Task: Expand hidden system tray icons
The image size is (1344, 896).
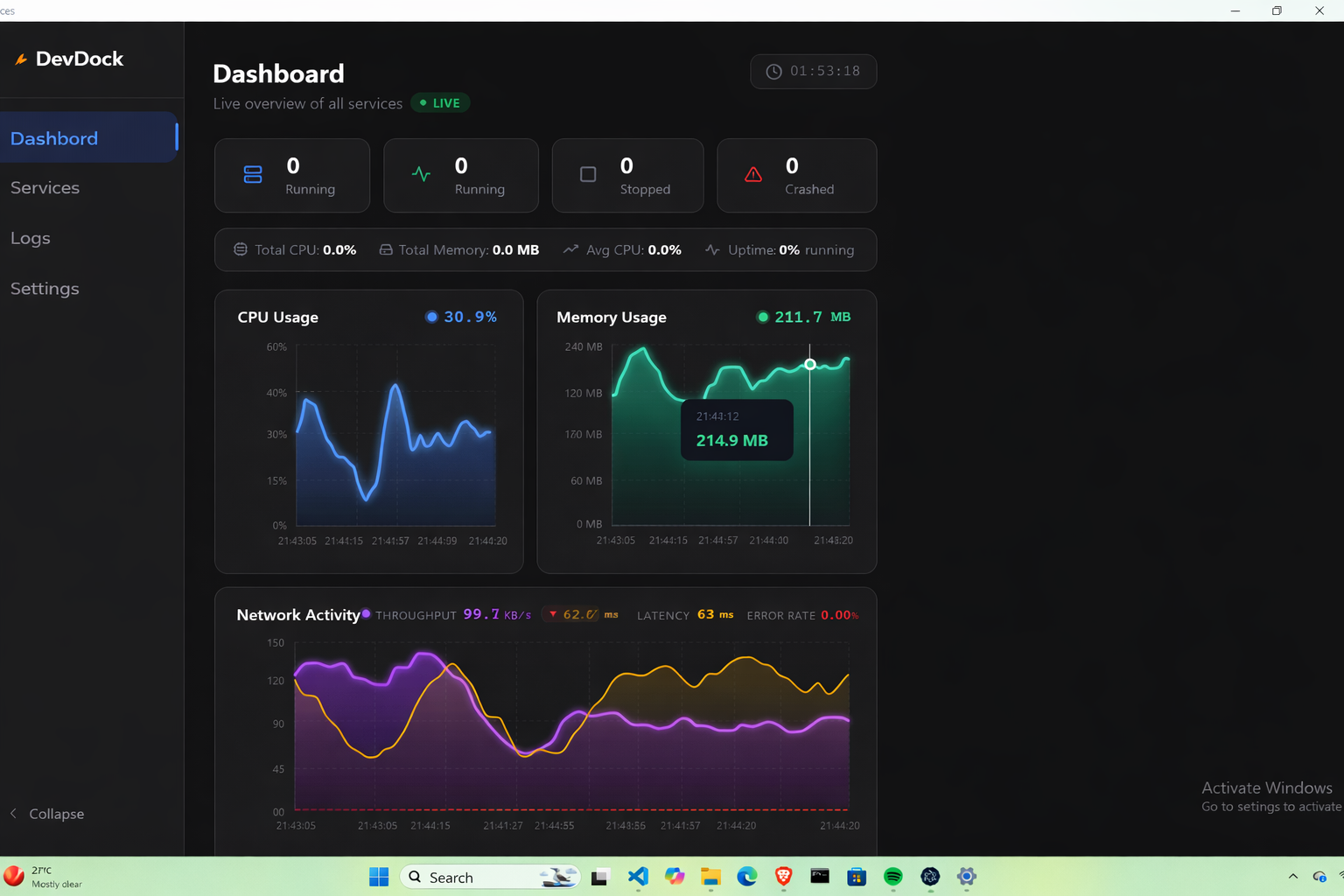Action: (x=1292, y=876)
